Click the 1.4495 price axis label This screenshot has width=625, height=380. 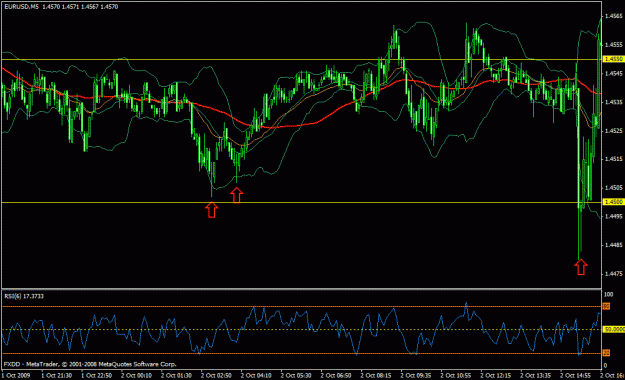tap(614, 216)
